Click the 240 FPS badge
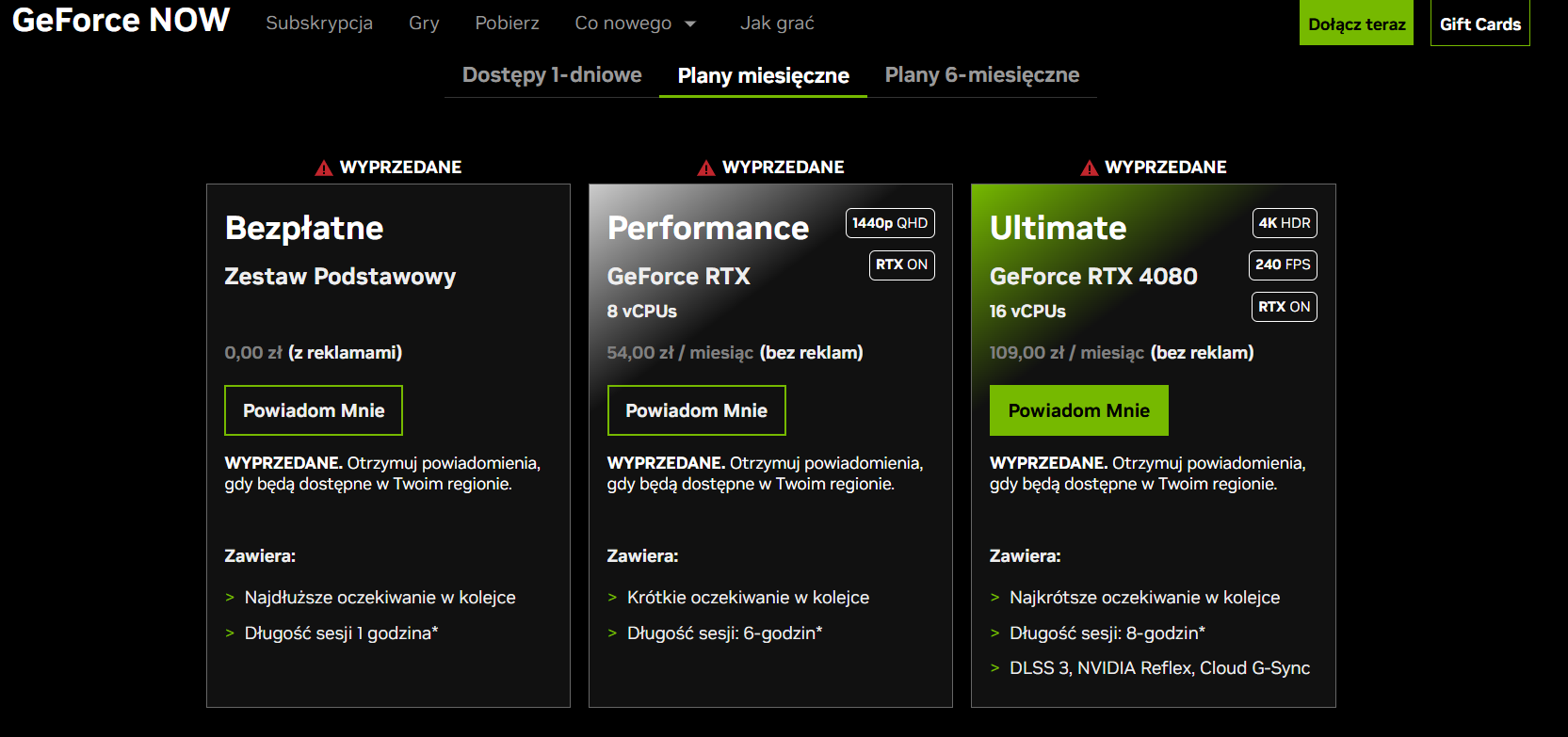This screenshot has height=737, width=1568. tap(1283, 264)
